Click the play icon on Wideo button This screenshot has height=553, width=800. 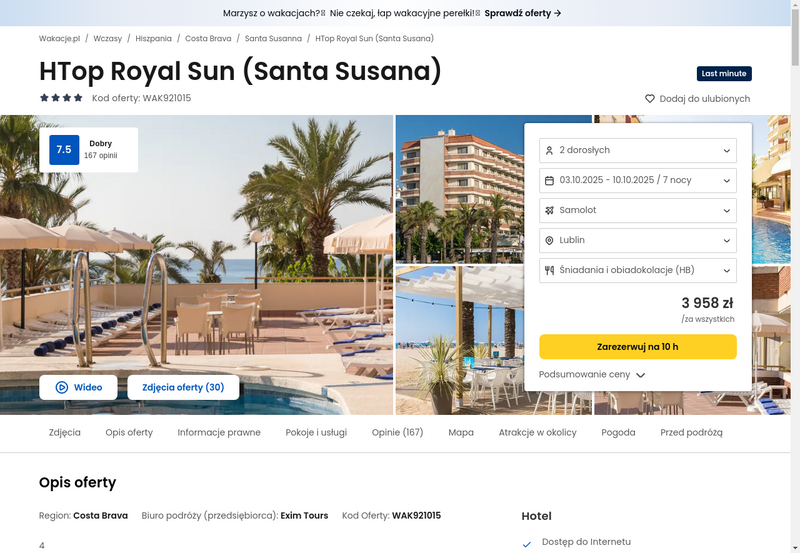pyautogui.click(x=61, y=387)
